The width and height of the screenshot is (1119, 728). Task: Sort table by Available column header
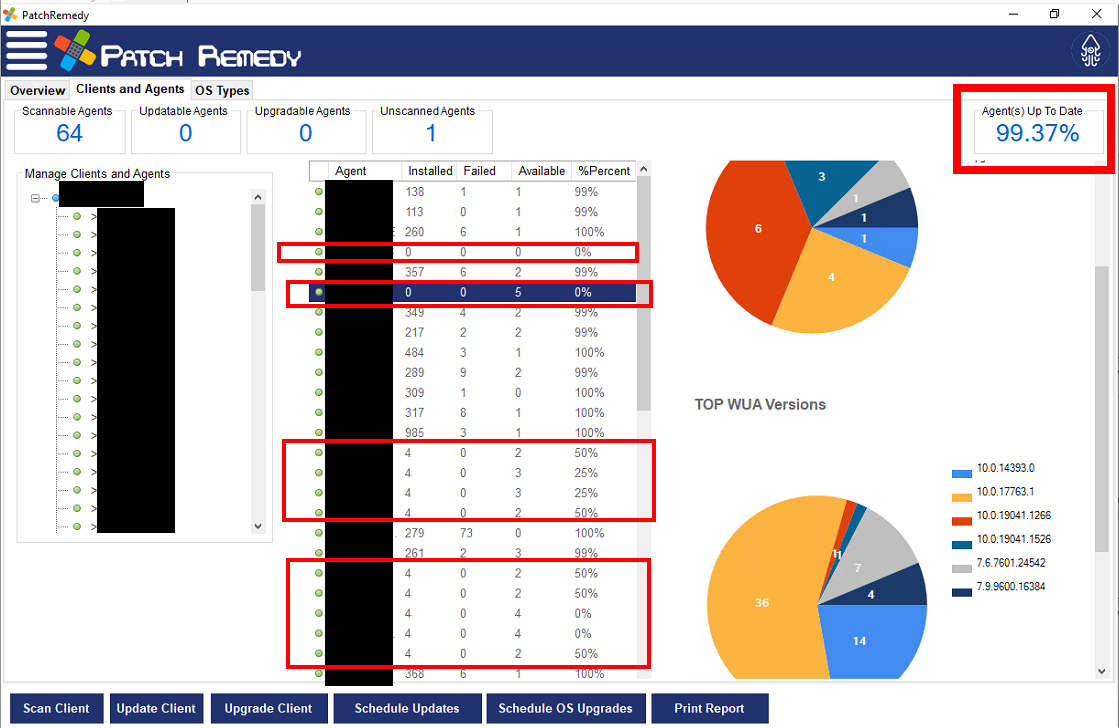[x=542, y=171]
